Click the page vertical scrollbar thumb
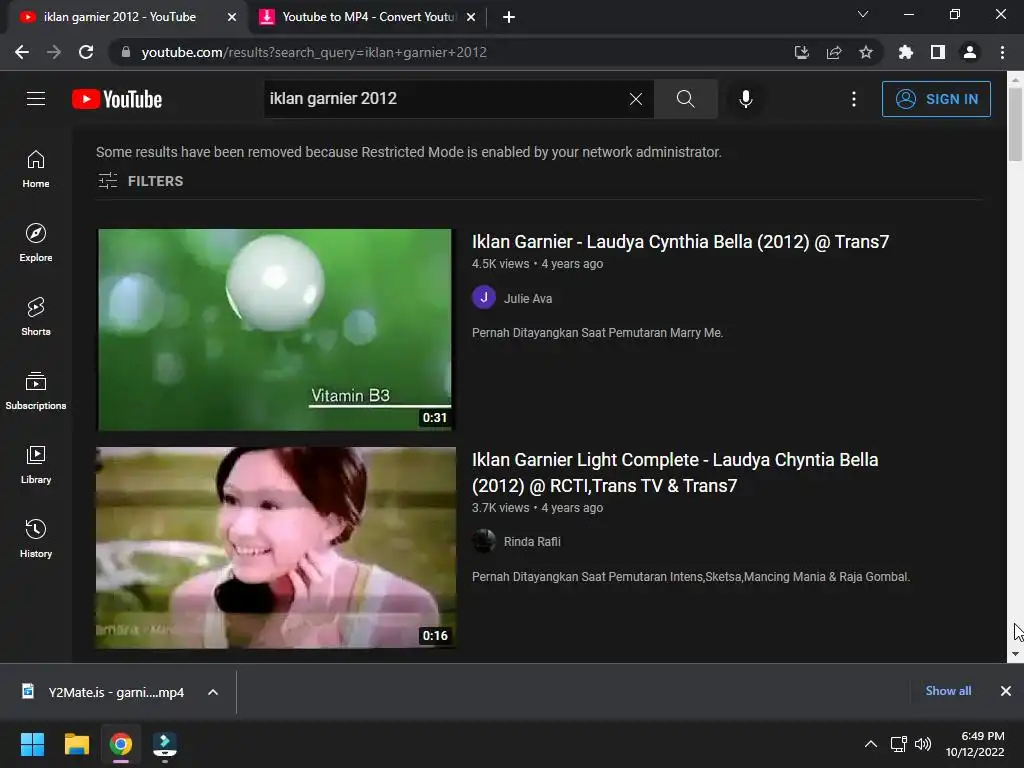The image size is (1024, 768). pyautogui.click(x=1015, y=124)
